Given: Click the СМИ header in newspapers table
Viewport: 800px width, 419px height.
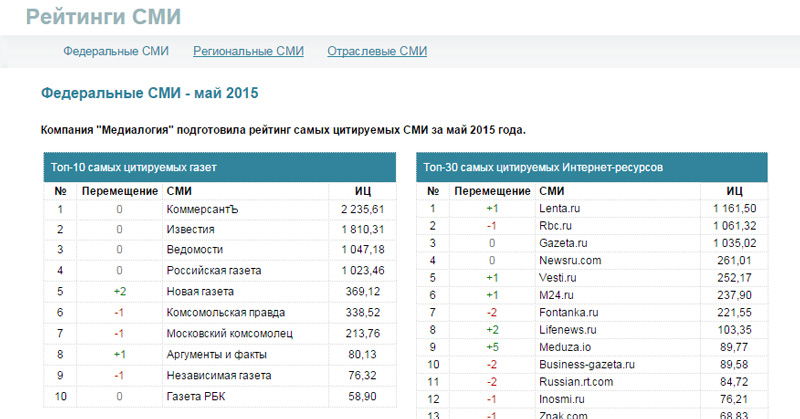Looking at the screenshot, I should [179, 191].
